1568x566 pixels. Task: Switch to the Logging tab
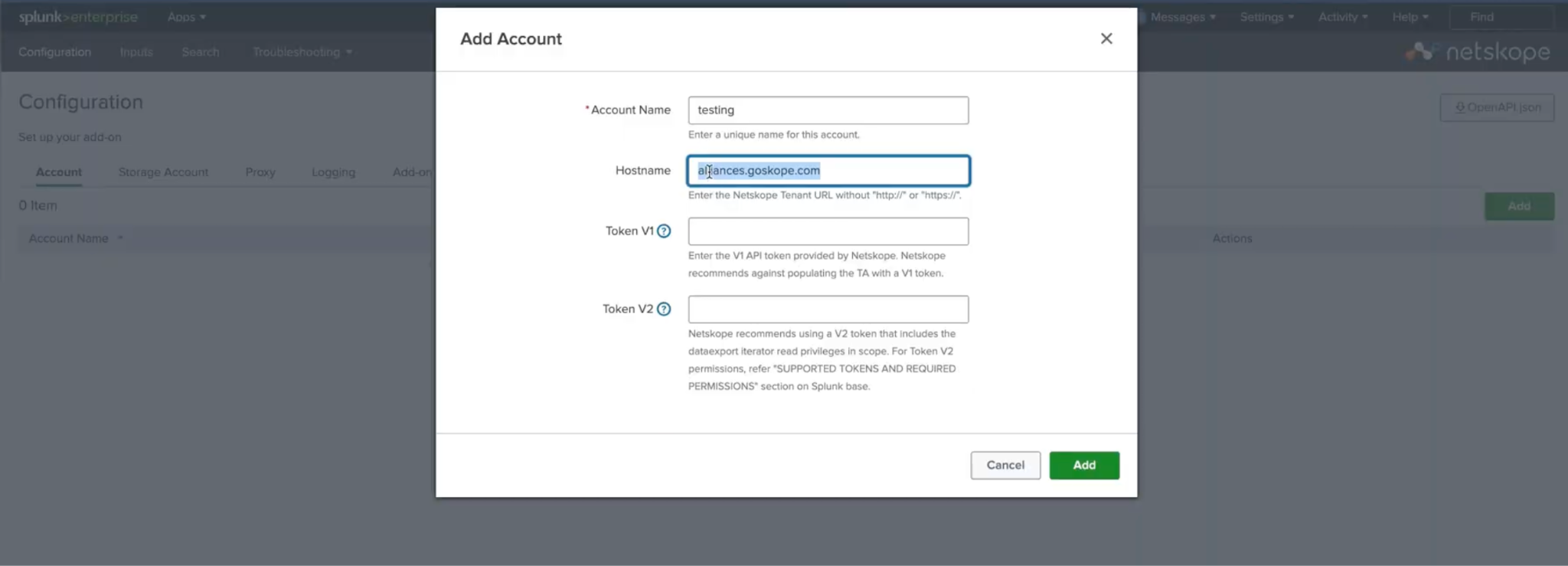(333, 172)
